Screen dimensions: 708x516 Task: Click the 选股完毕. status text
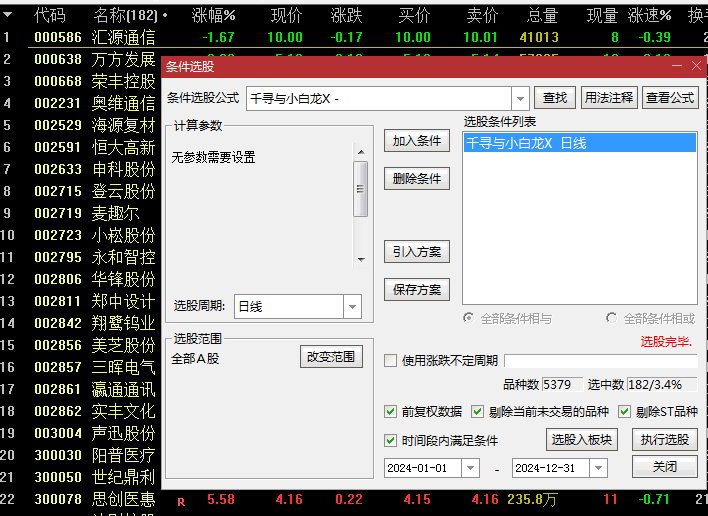click(x=666, y=342)
